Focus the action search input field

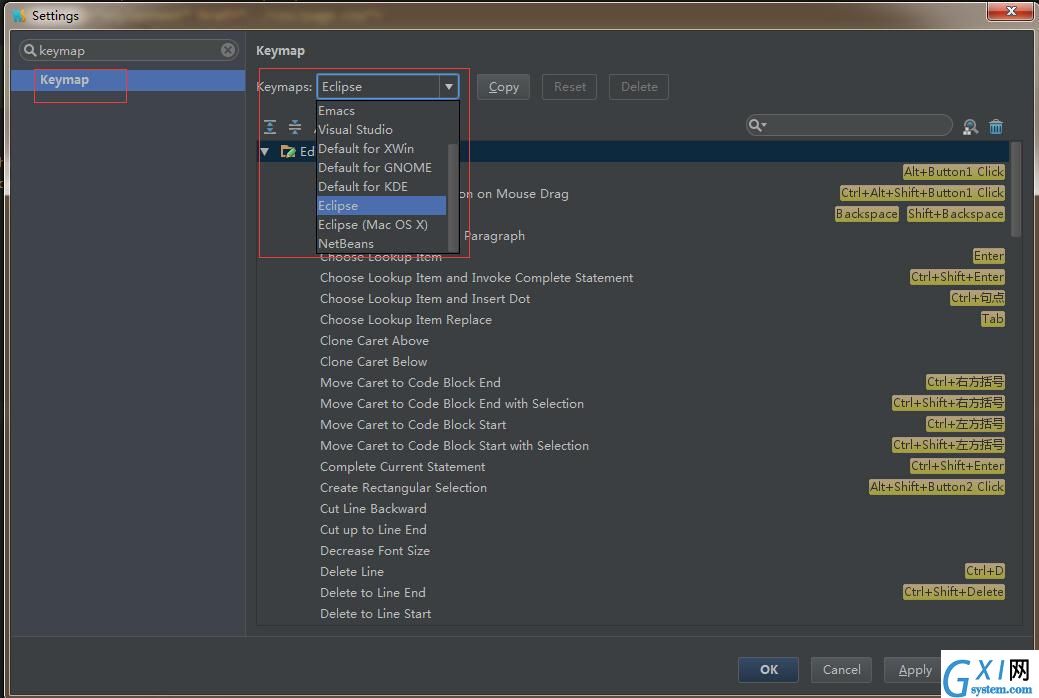[849, 125]
